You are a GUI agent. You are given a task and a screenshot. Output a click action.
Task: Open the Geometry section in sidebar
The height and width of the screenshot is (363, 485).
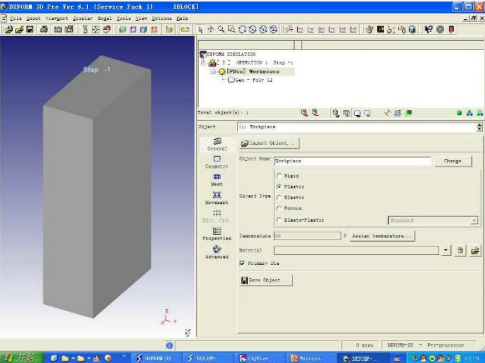pyautogui.click(x=217, y=162)
